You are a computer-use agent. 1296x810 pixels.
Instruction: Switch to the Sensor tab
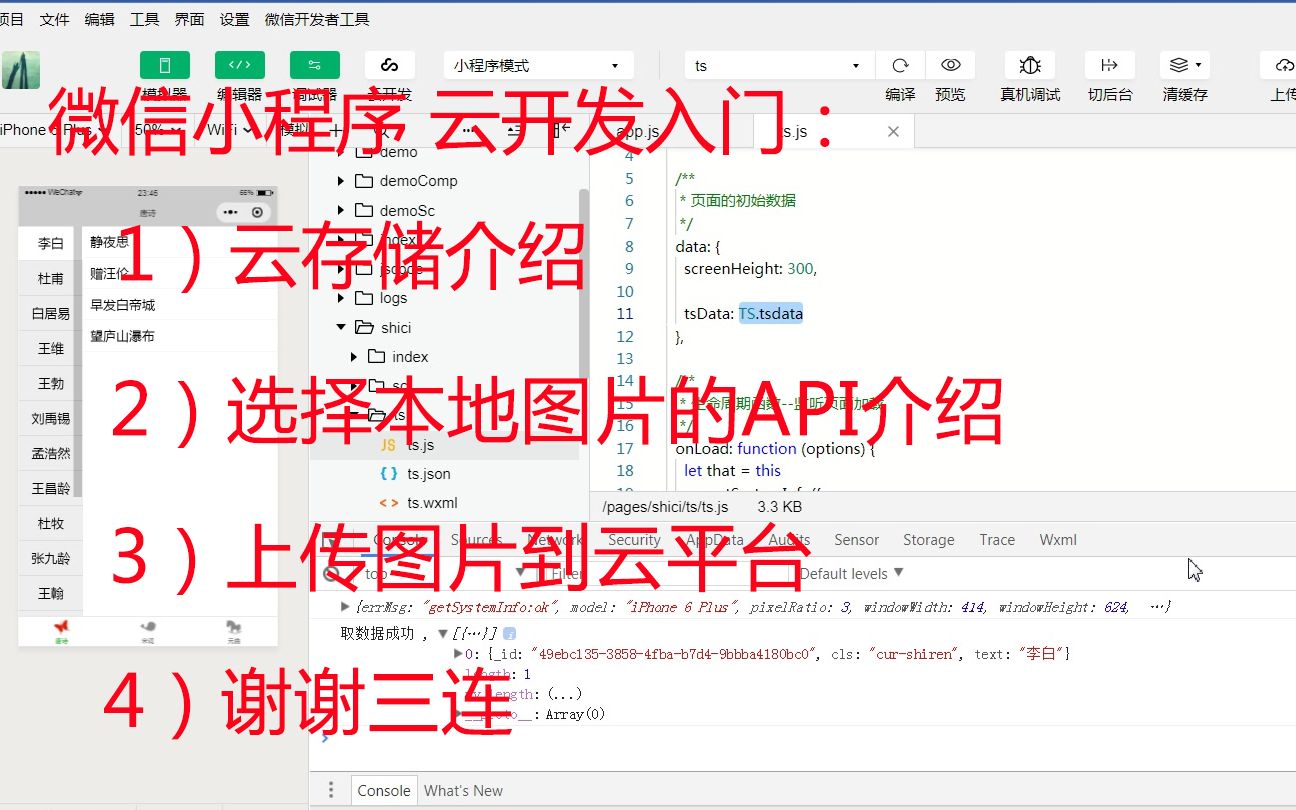pyautogui.click(x=857, y=539)
